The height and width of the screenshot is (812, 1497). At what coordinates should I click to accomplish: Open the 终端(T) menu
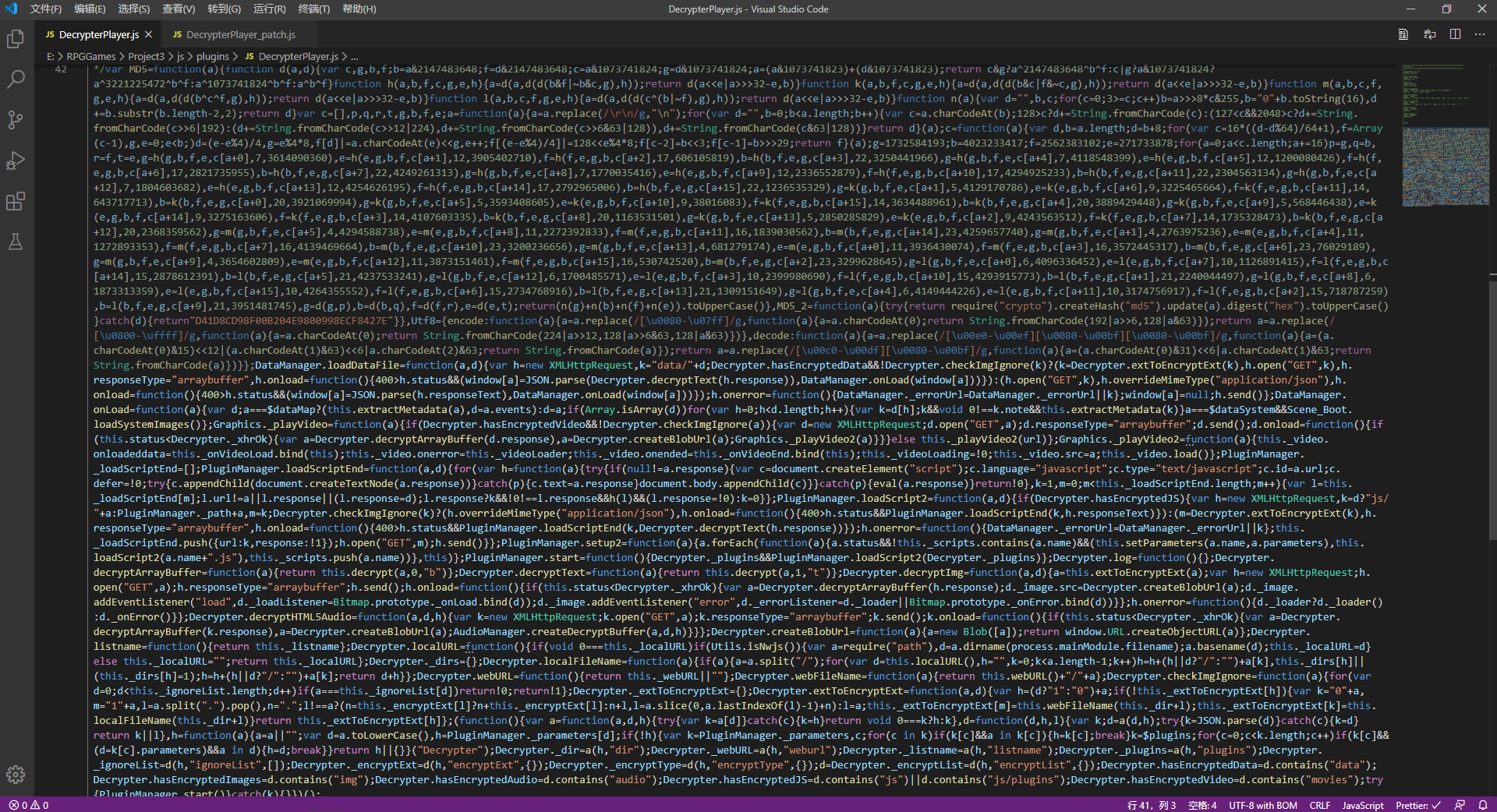click(x=314, y=9)
